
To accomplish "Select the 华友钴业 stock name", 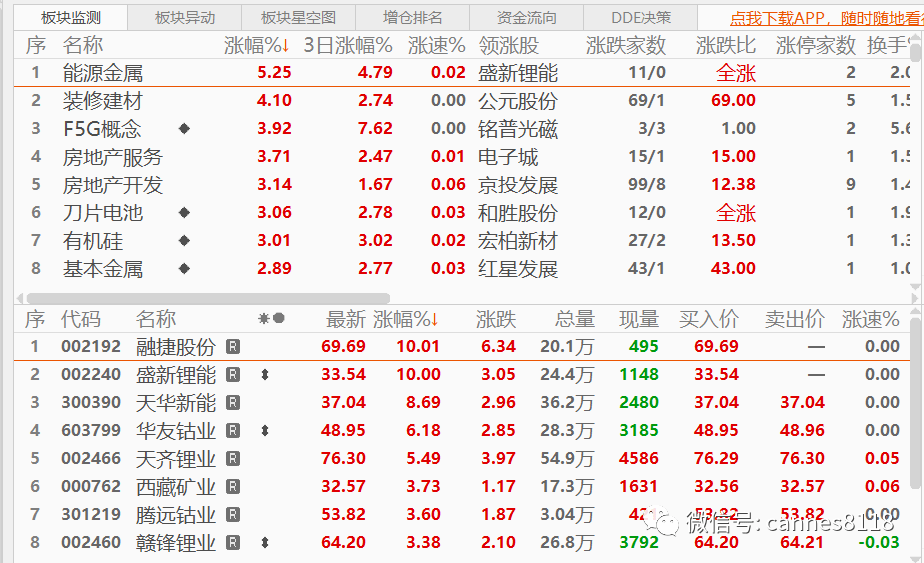I will [176, 431].
